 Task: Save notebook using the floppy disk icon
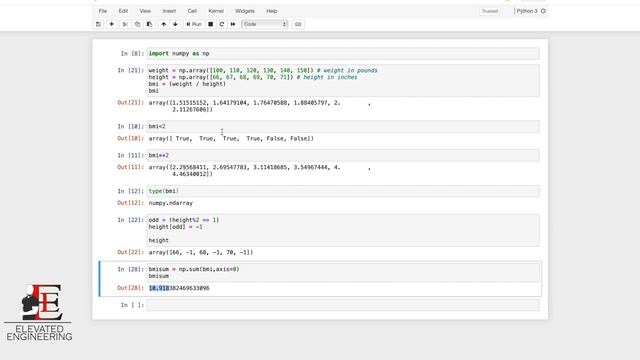point(98,24)
